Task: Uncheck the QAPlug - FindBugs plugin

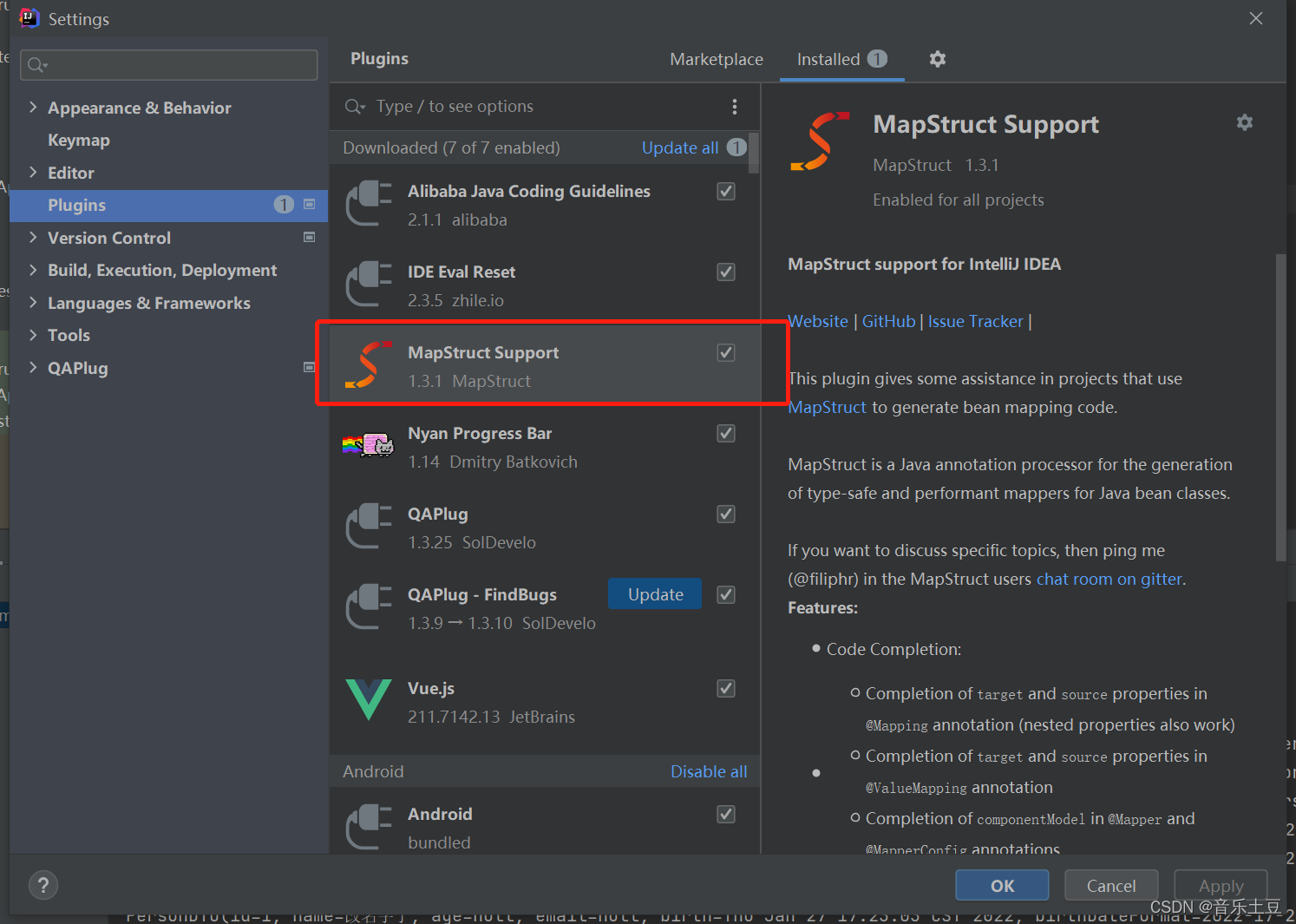Action: point(726,594)
